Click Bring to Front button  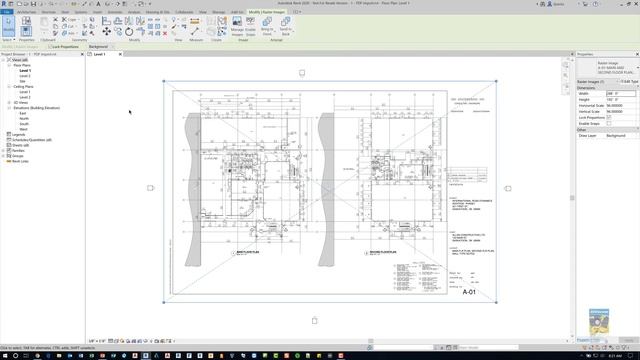[x=267, y=26]
